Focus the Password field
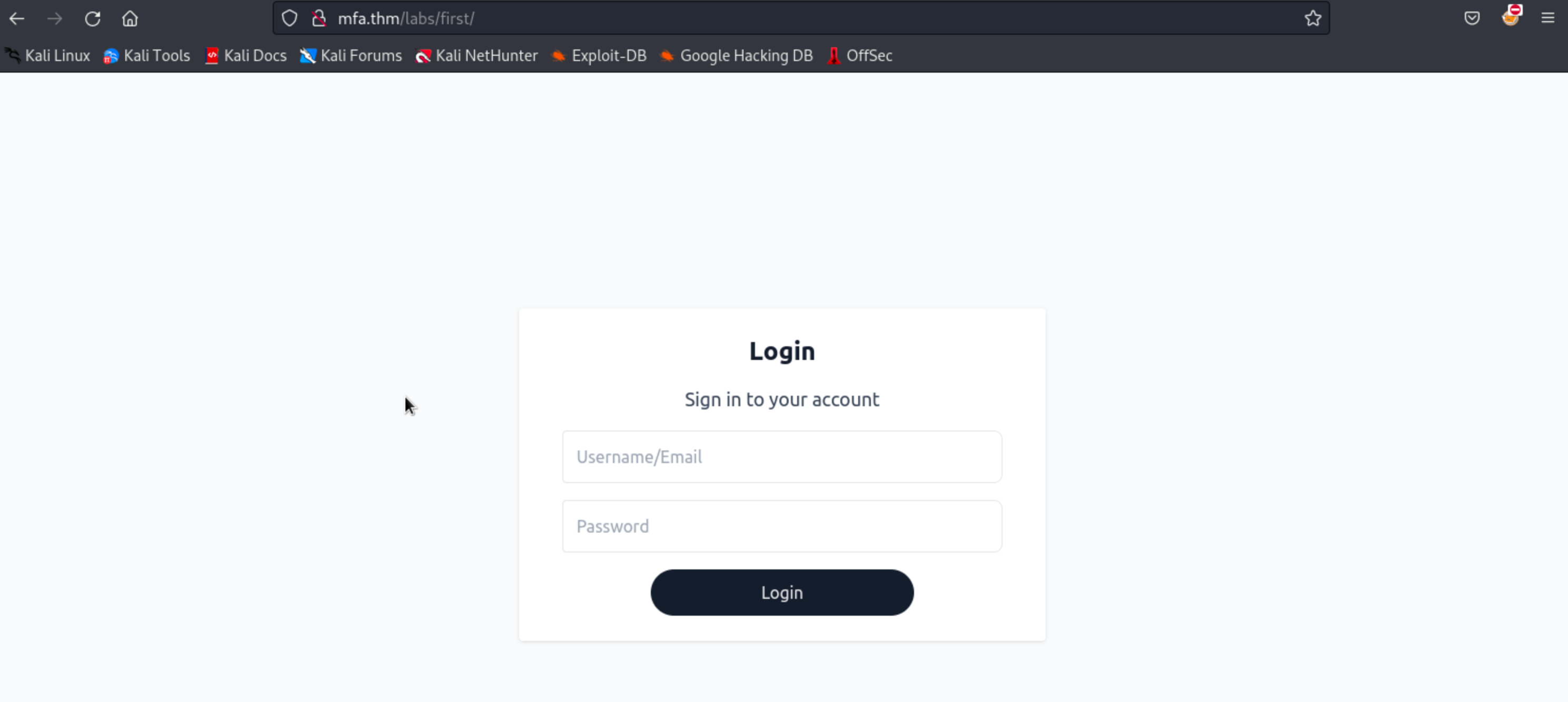 (781, 526)
